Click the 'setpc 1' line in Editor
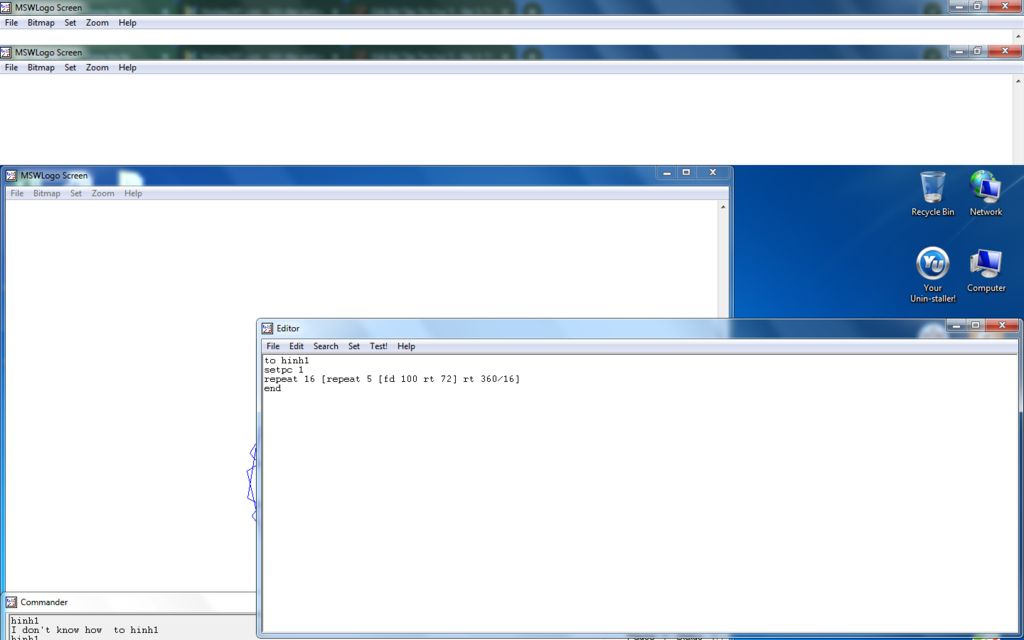 tap(284, 370)
